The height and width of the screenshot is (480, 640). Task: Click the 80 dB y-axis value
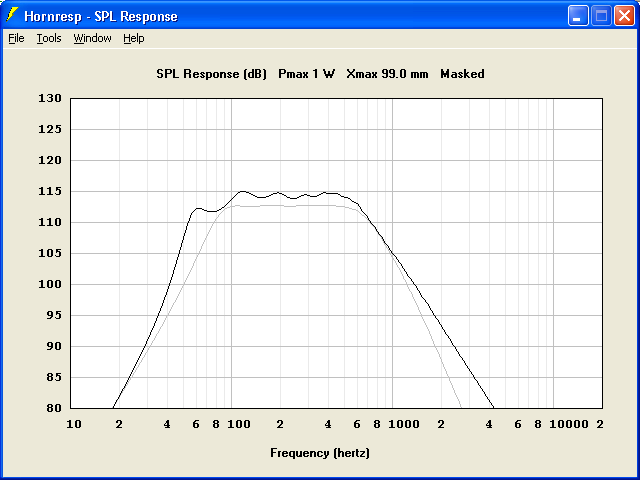click(54, 408)
